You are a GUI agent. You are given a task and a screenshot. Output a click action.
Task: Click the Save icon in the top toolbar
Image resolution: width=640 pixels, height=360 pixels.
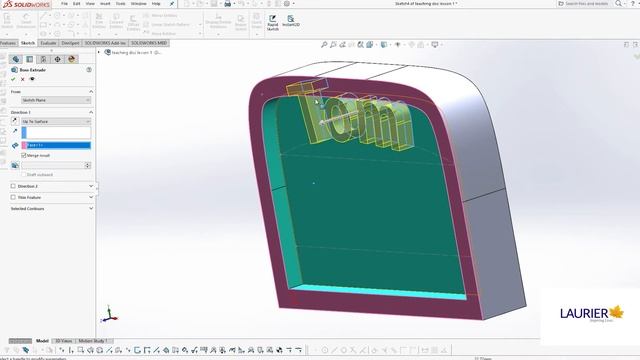point(214,4)
